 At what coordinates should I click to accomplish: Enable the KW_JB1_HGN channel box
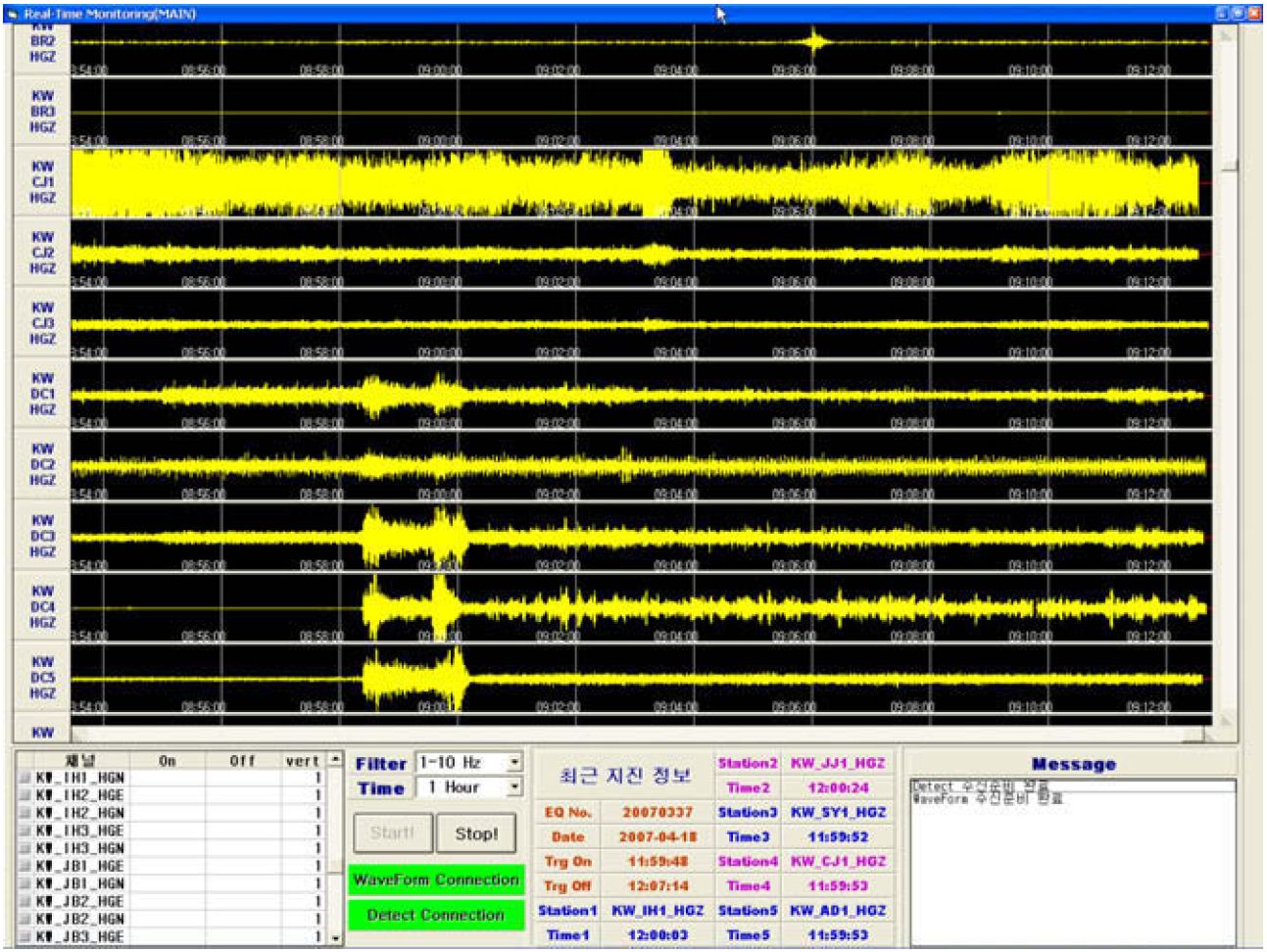[25, 883]
